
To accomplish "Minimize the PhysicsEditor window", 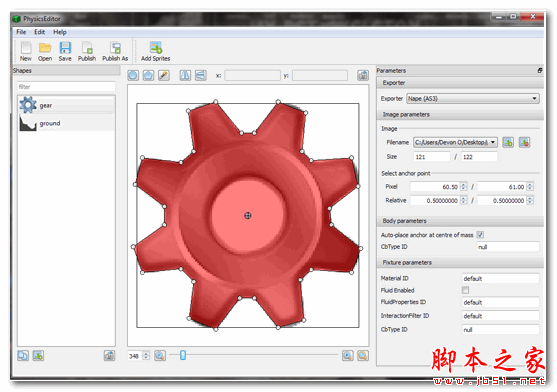I will tap(499, 16).
